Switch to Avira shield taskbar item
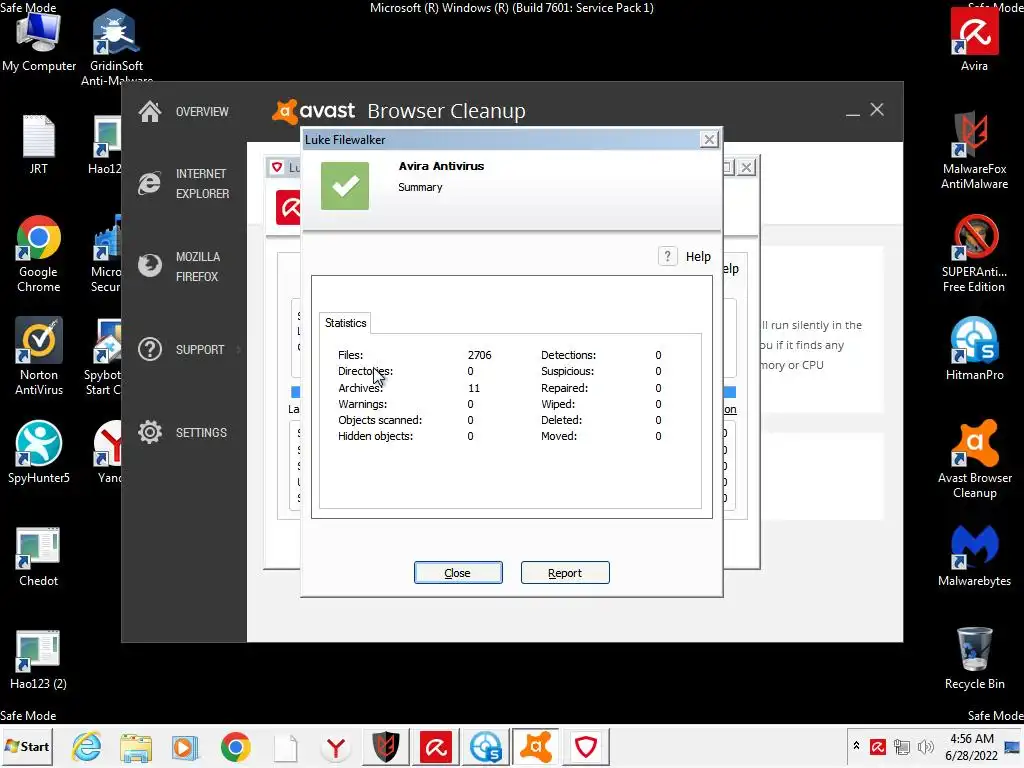 point(586,746)
